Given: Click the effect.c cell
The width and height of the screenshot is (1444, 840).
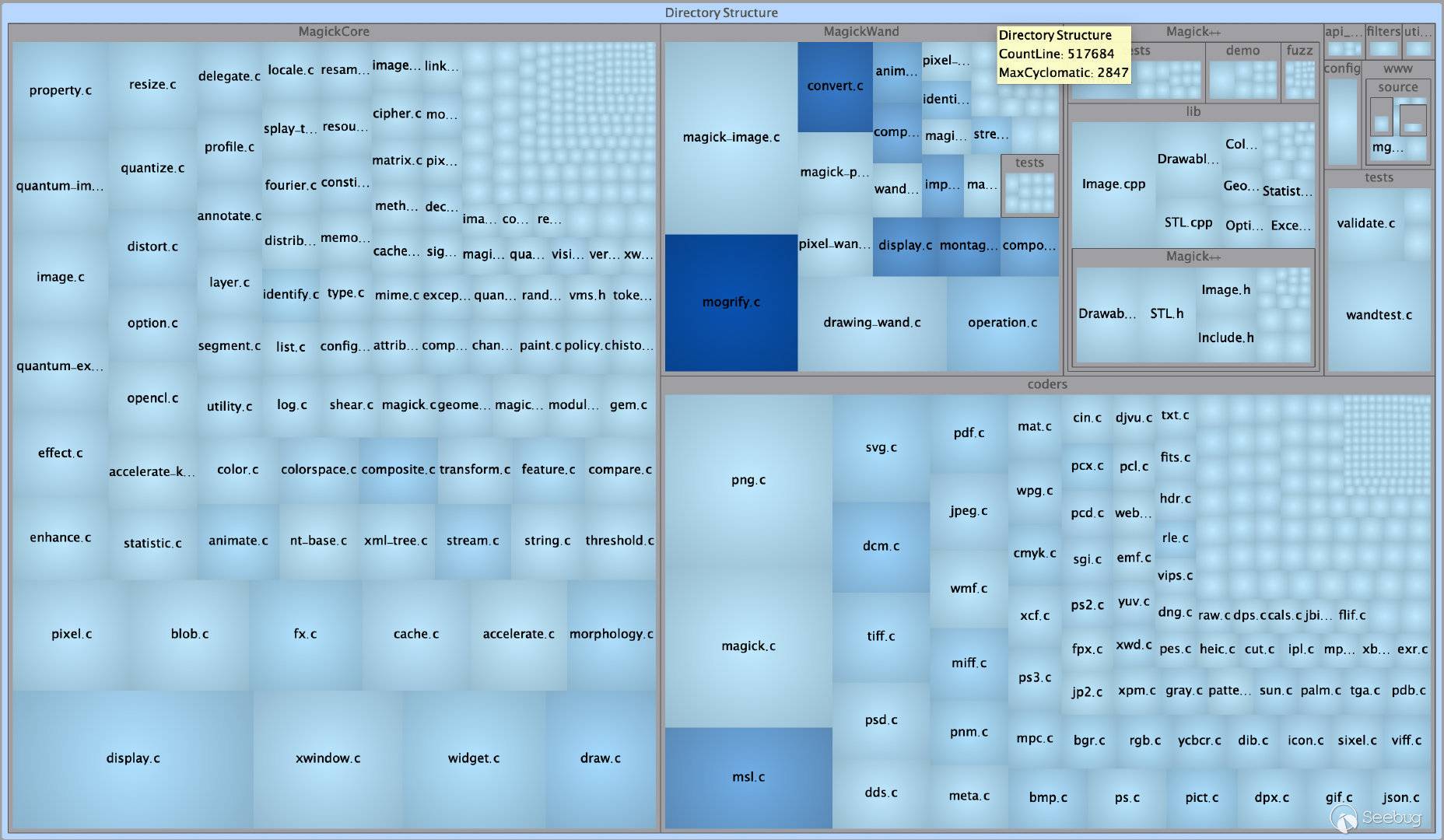Looking at the screenshot, I should pos(61,453).
